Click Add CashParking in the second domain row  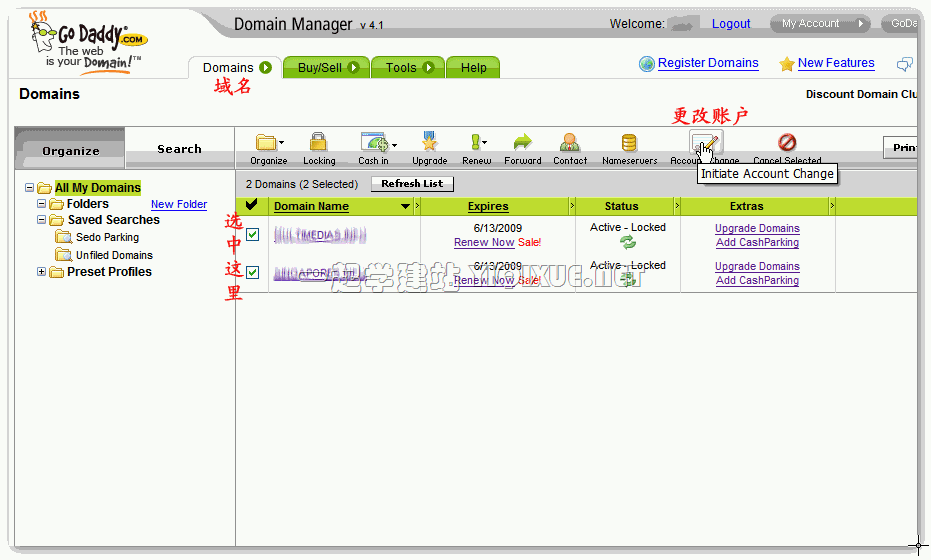(x=757, y=280)
